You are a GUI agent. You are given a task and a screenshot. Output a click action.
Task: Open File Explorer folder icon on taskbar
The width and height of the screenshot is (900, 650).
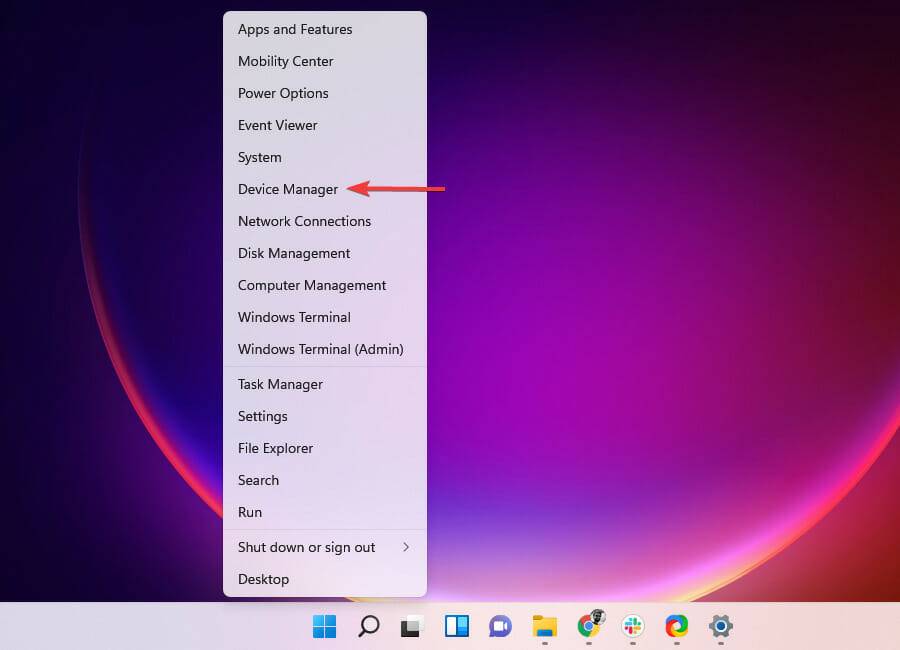tap(545, 626)
